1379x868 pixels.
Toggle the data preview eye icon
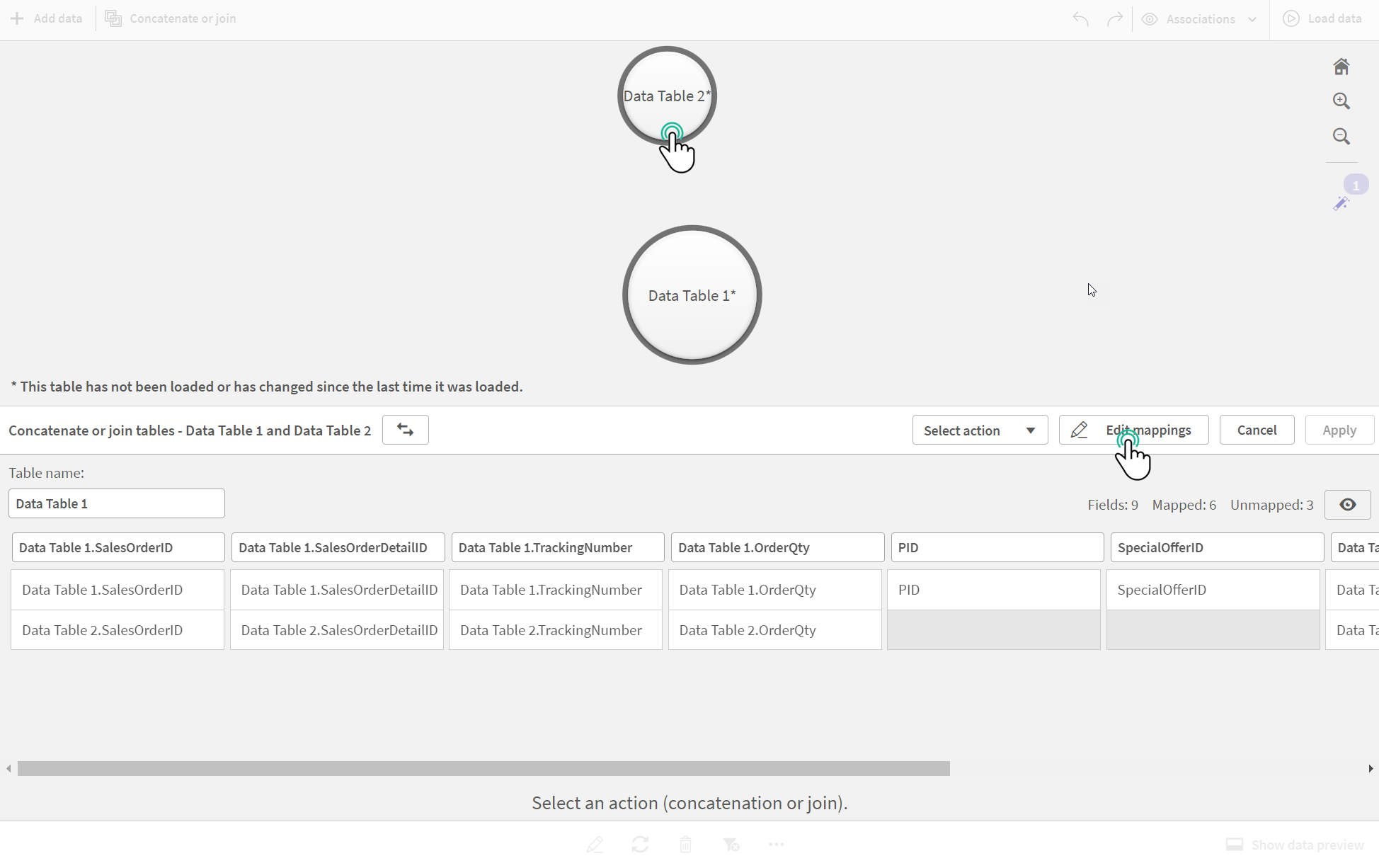[1348, 504]
